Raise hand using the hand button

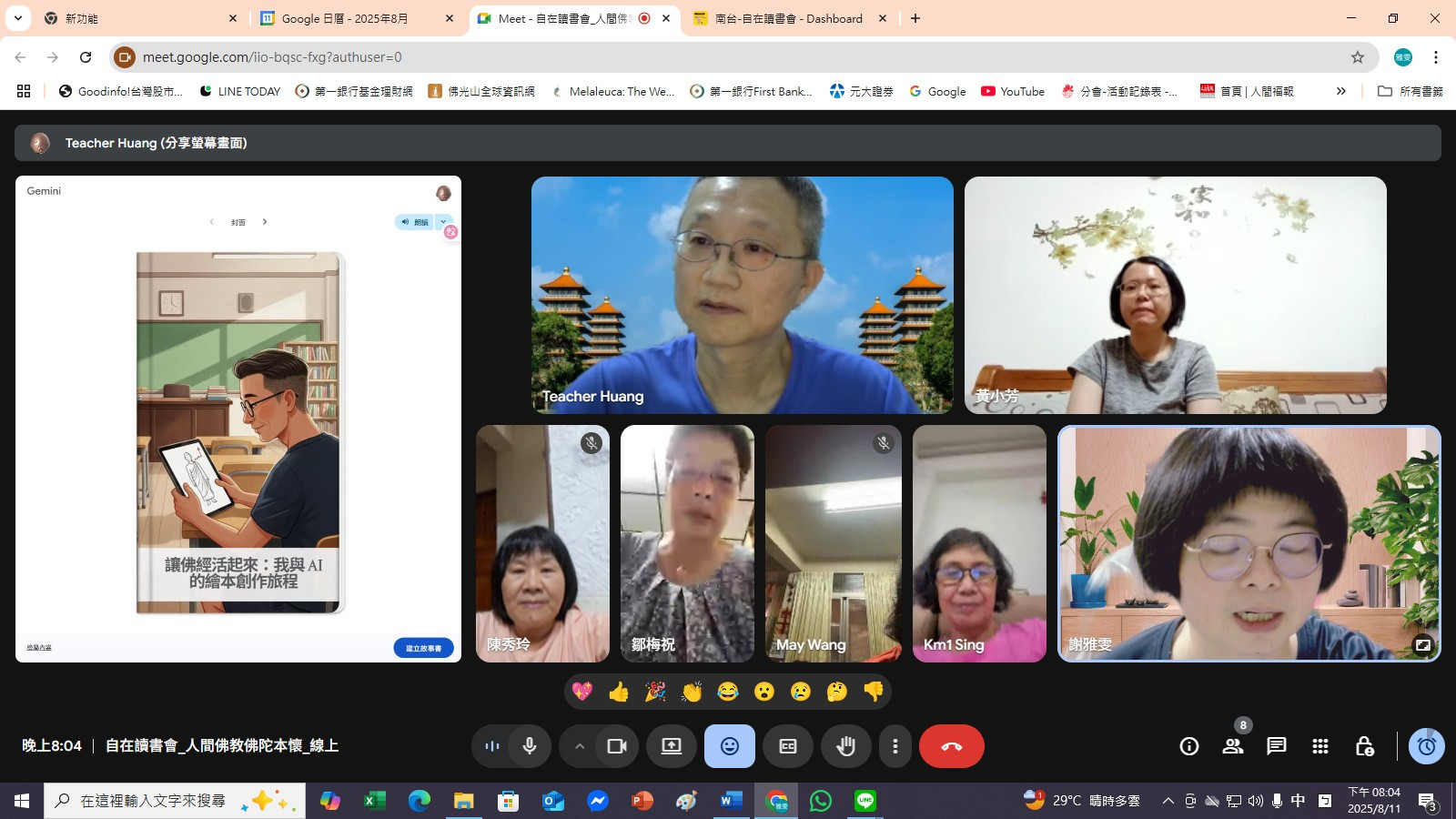pyautogui.click(x=846, y=746)
